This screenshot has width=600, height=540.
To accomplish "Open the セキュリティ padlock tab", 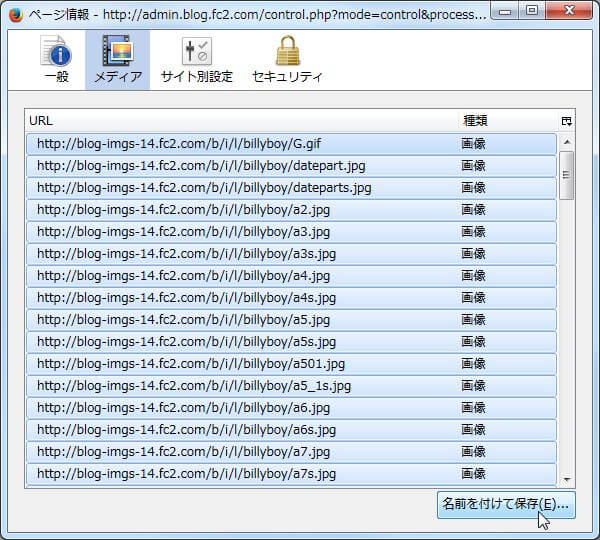I will (287, 59).
